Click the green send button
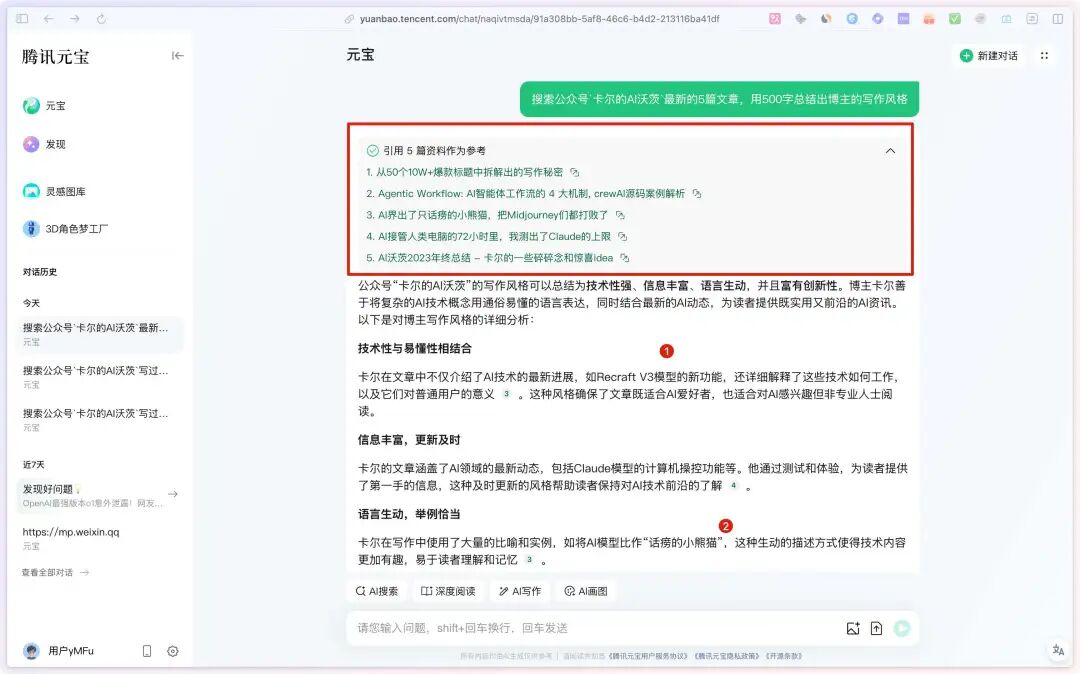The width and height of the screenshot is (1080, 674). coord(902,628)
